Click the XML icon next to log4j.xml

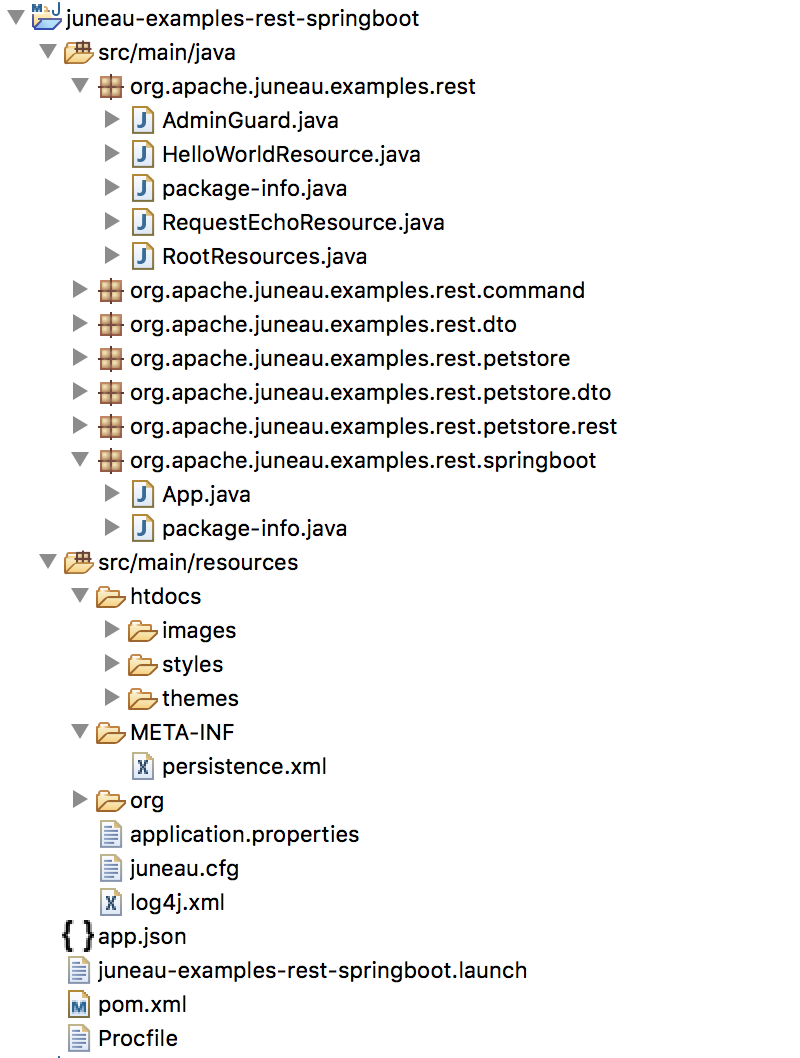pyautogui.click(x=111, y=903)
